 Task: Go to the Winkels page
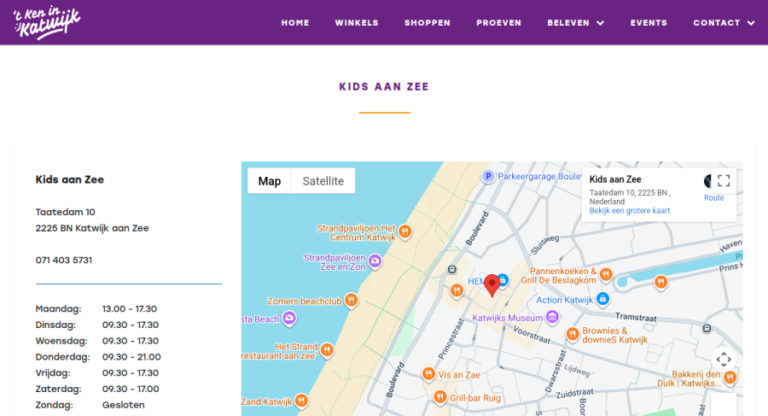coord(357,23)
